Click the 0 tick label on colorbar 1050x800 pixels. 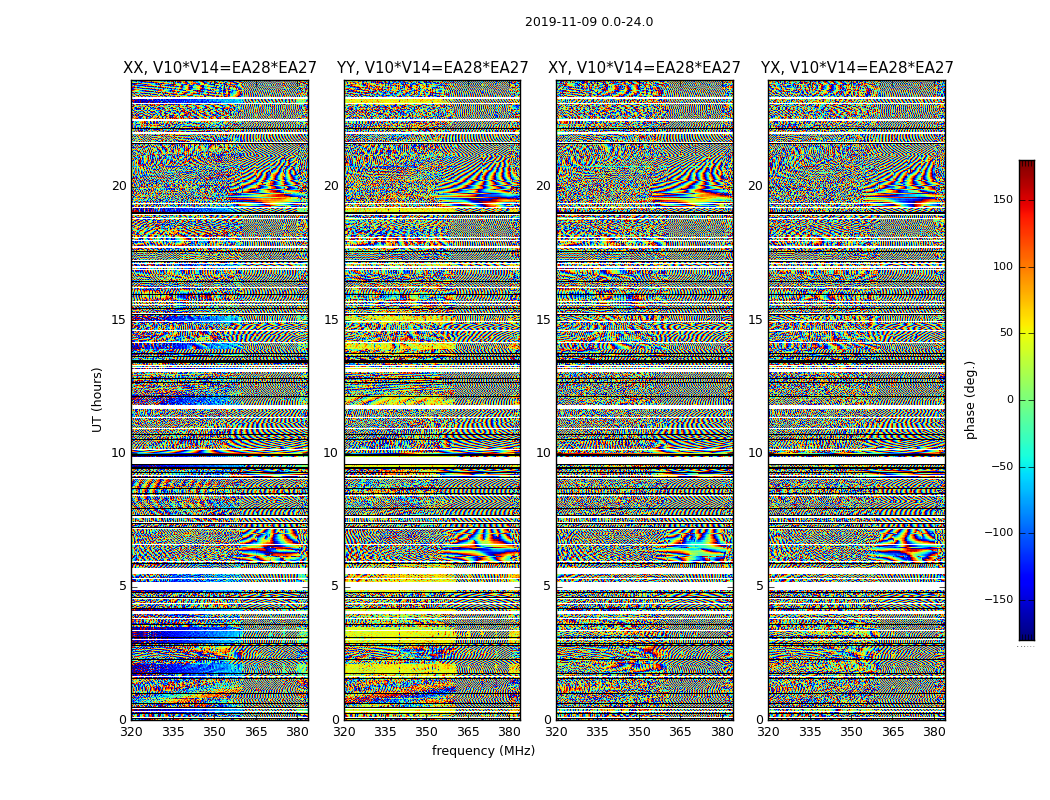1009,400
